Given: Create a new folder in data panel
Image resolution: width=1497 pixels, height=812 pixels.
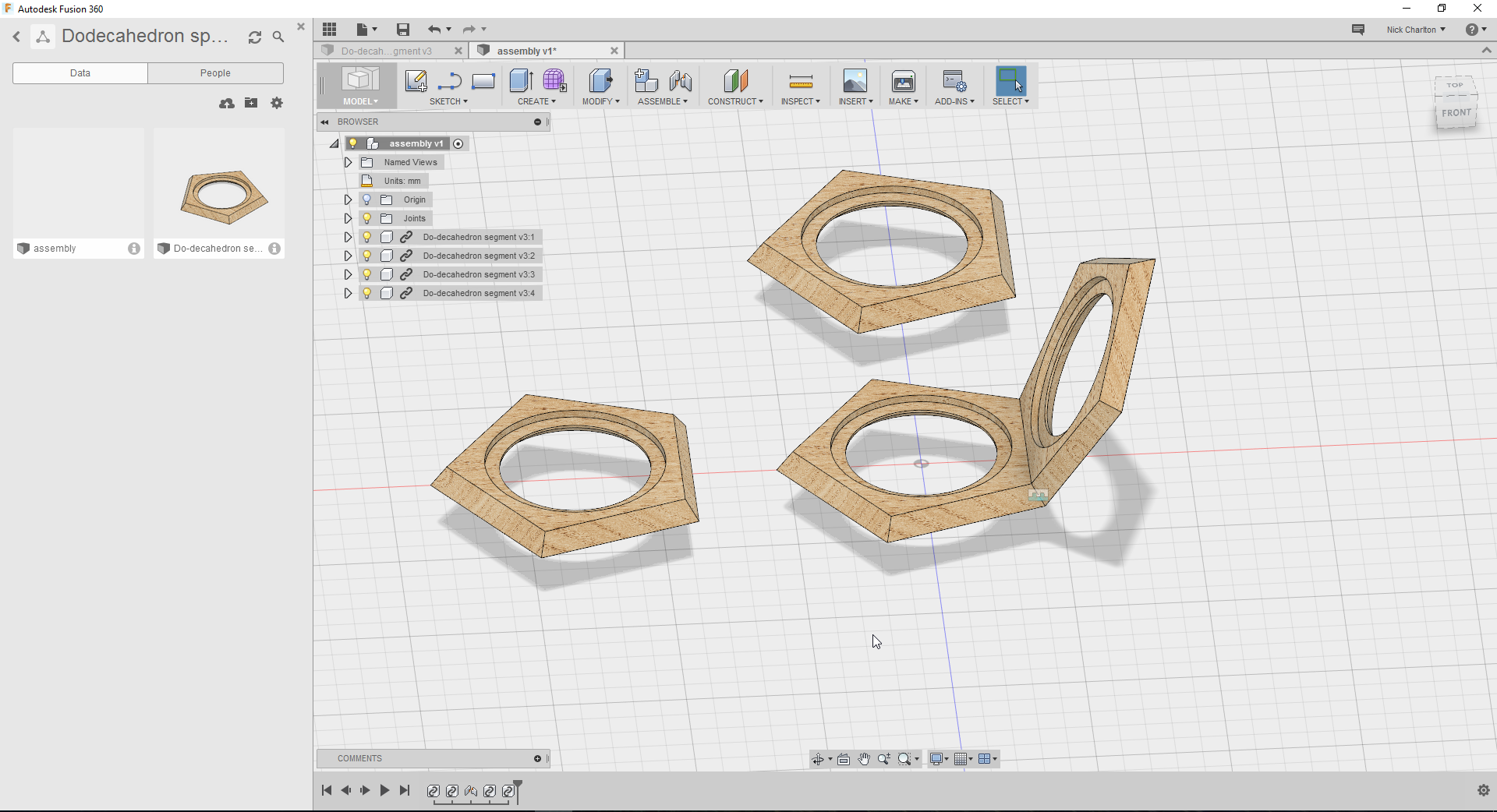Looking at the screenshot, I should coord(251,103).
